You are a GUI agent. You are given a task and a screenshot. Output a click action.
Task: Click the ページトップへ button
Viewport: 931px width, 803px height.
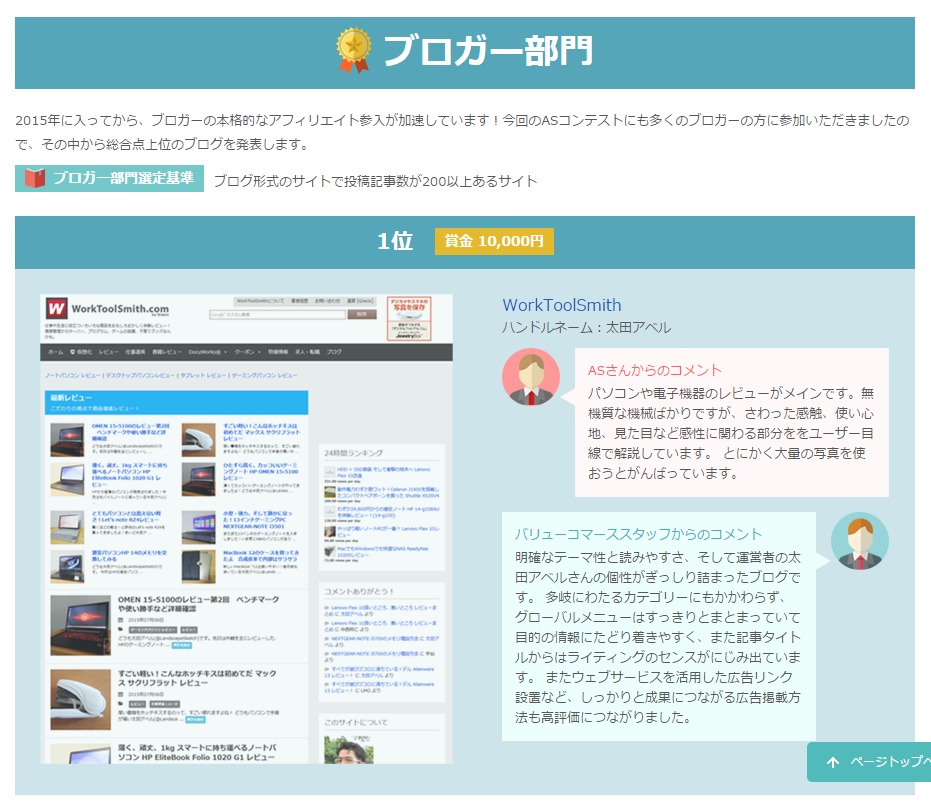(x=870, y=761)
